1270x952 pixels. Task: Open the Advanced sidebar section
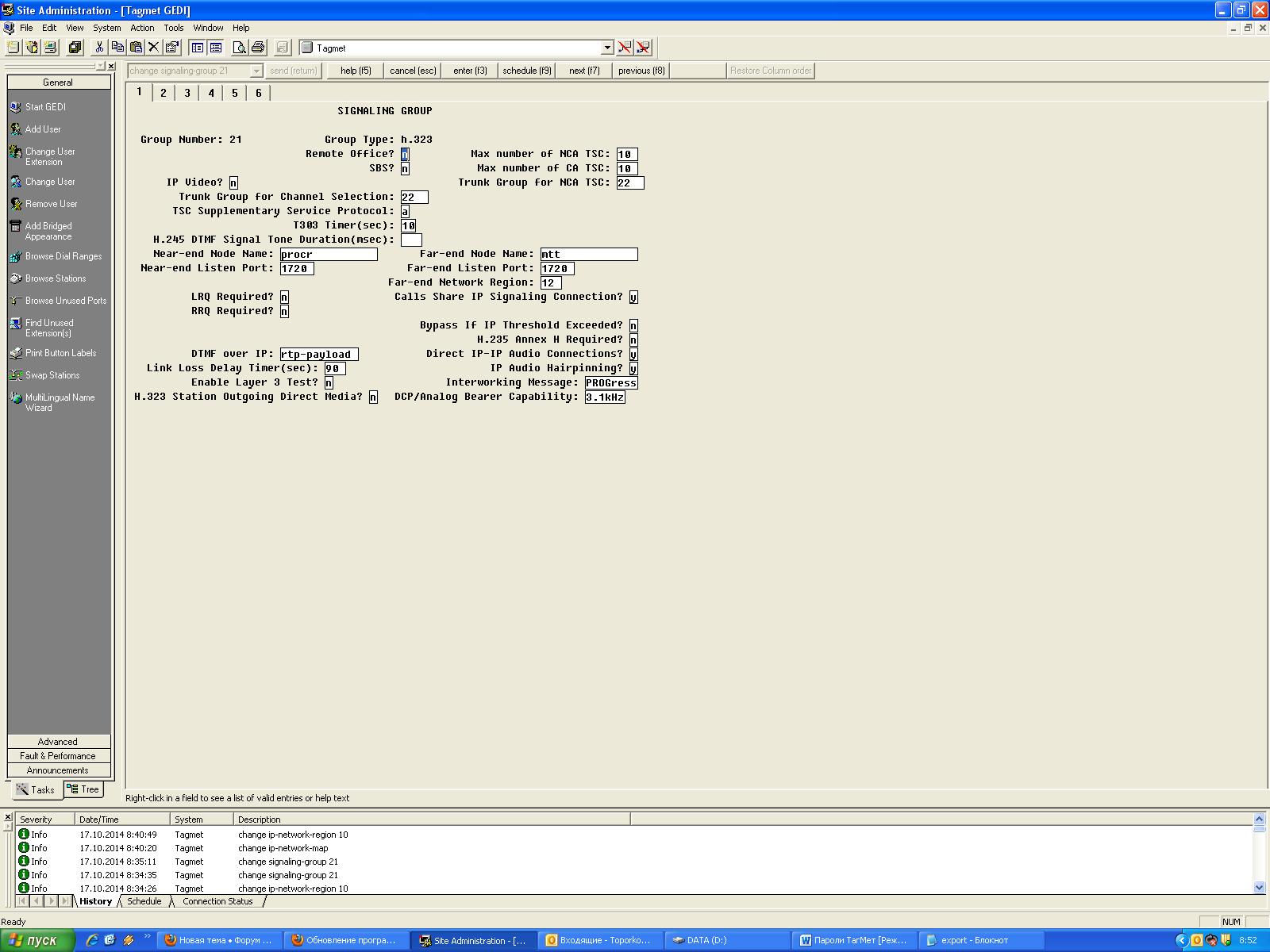coord(59,742)
